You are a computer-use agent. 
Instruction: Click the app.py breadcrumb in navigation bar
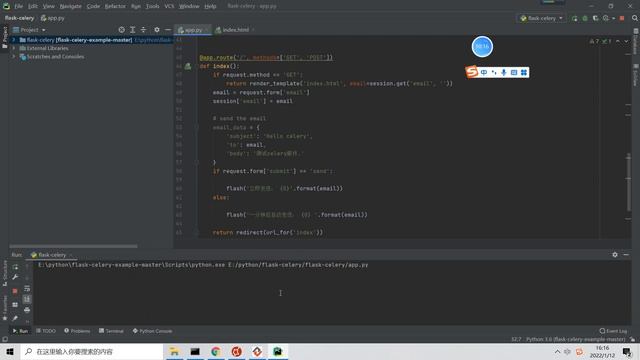tap(53, 18)
